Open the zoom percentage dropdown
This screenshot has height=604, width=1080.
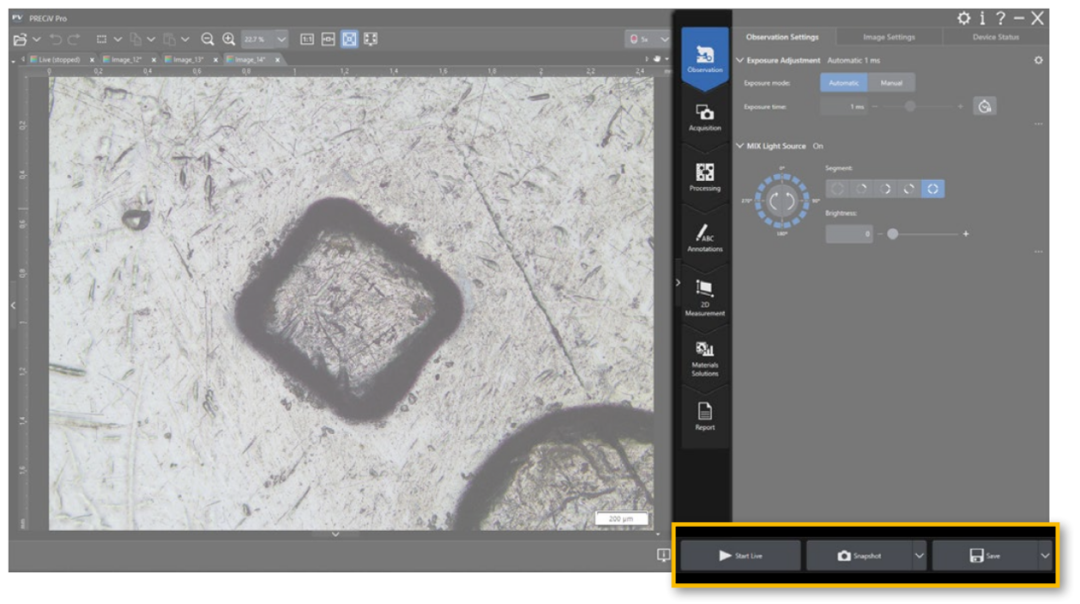281,39
